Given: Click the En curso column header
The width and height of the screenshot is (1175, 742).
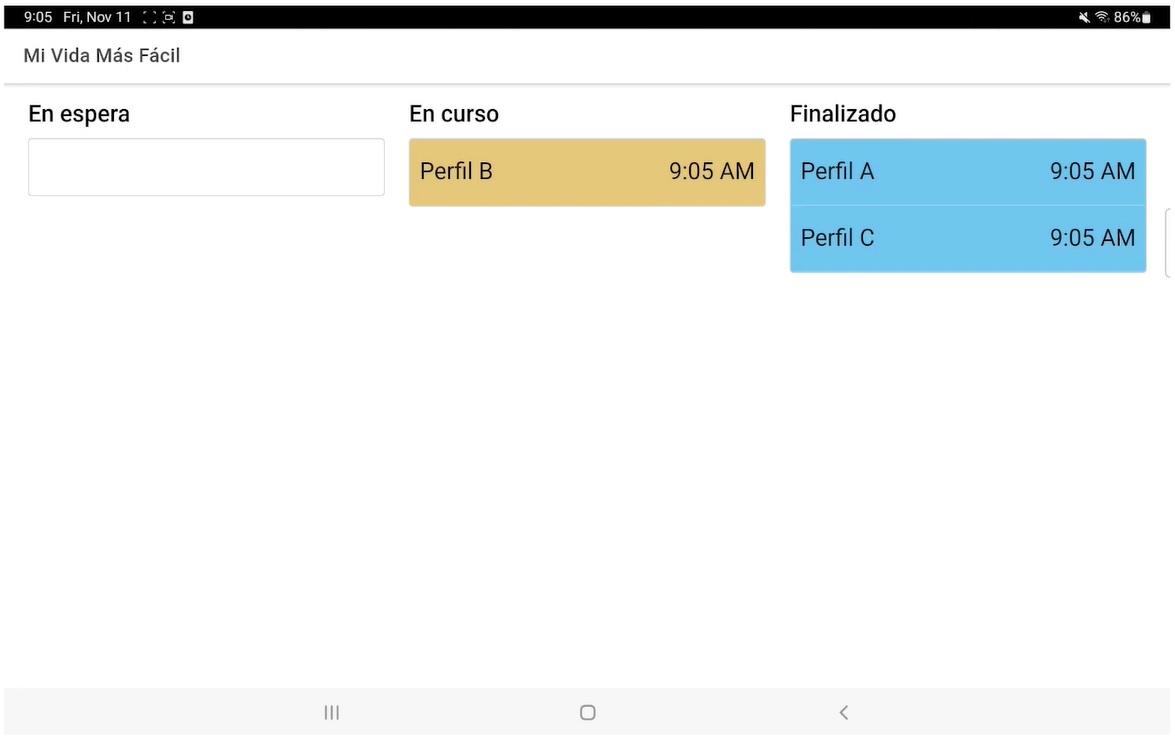Looking at the screenshot, I should (x=453, y=114).
